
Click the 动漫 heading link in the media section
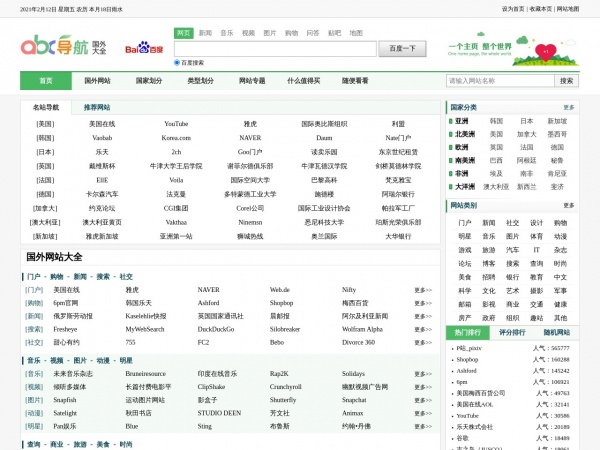click(x=103, y=360)
